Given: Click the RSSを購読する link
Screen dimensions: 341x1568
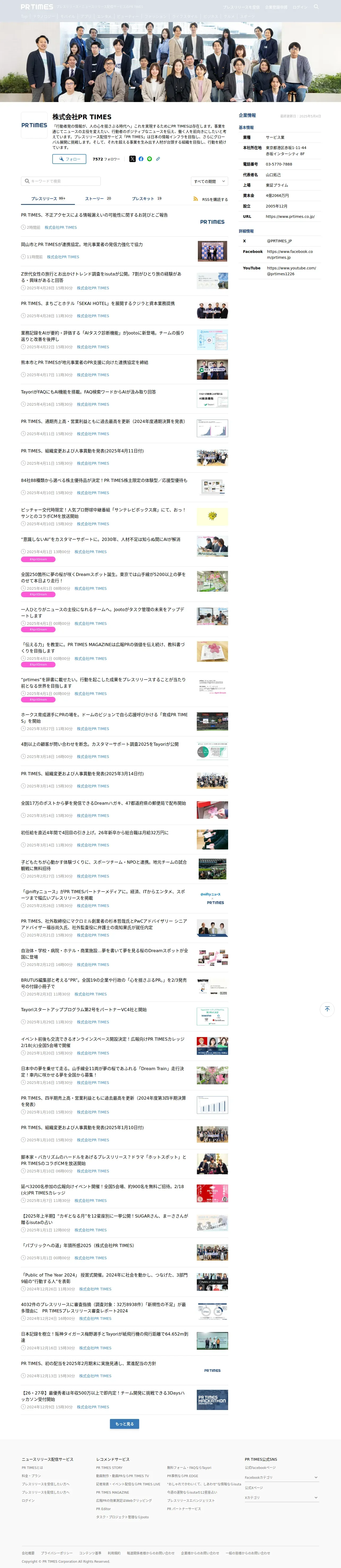Looking at the screenshot, I should click(x=215, y=199).
